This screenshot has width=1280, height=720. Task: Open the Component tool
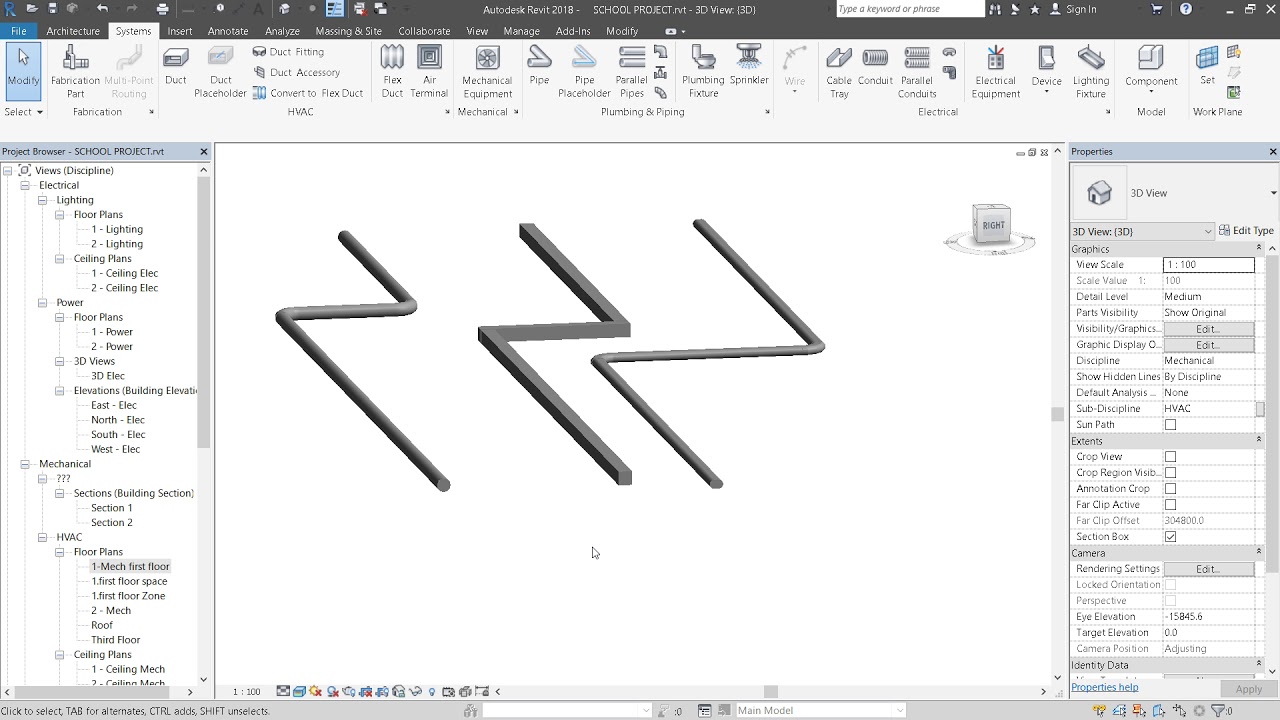tap(1151, 71)
